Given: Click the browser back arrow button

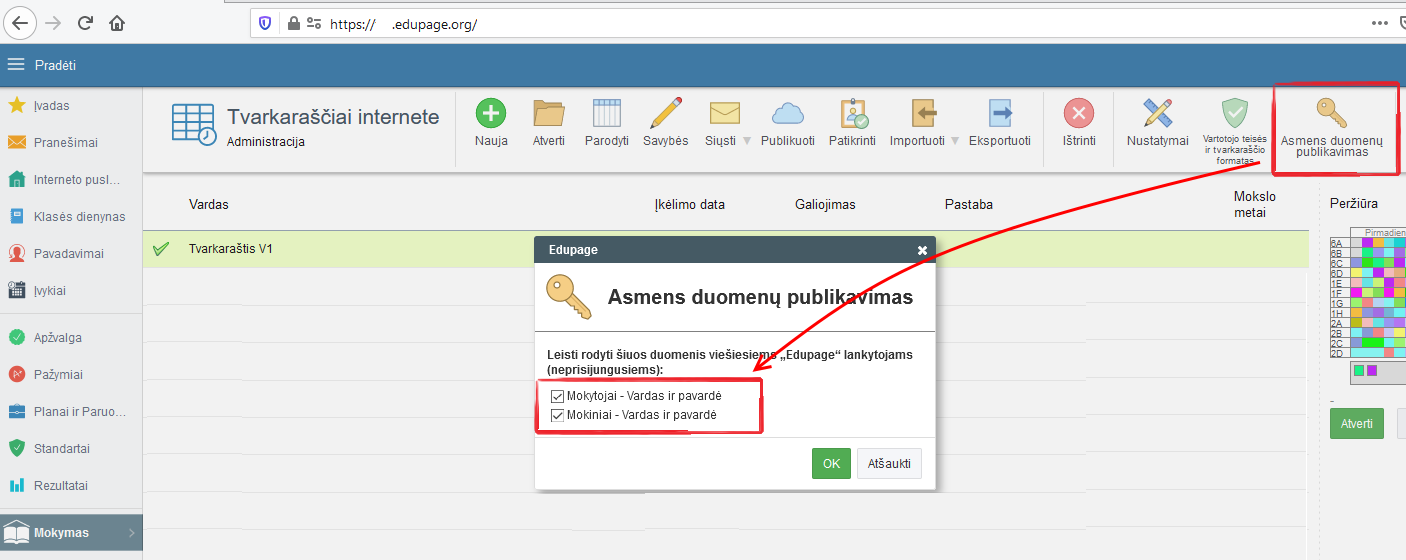Looking at the screenshot, I should (x=21, y=22).
